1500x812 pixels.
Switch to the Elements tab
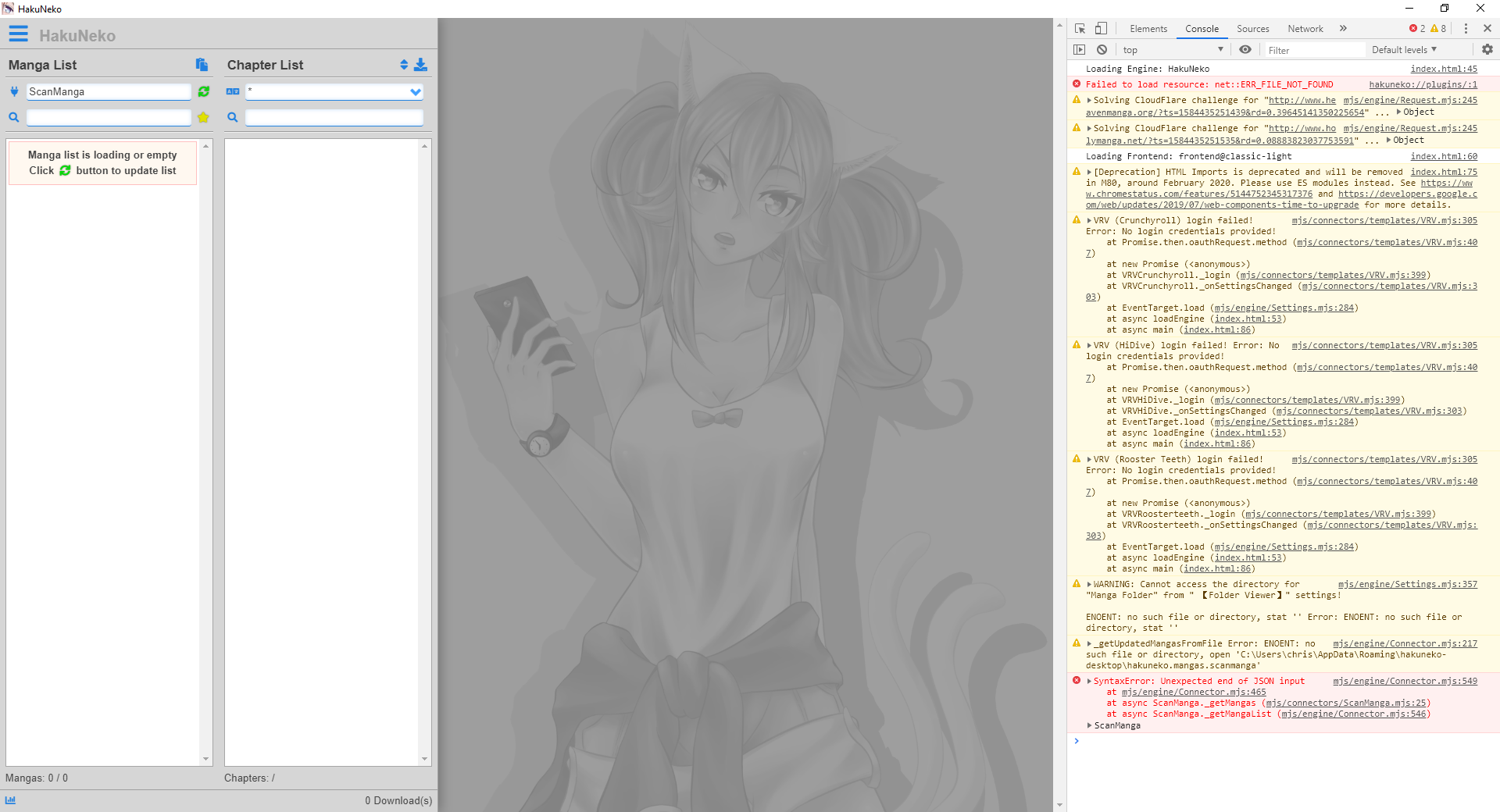click(x=1148, y=28)
